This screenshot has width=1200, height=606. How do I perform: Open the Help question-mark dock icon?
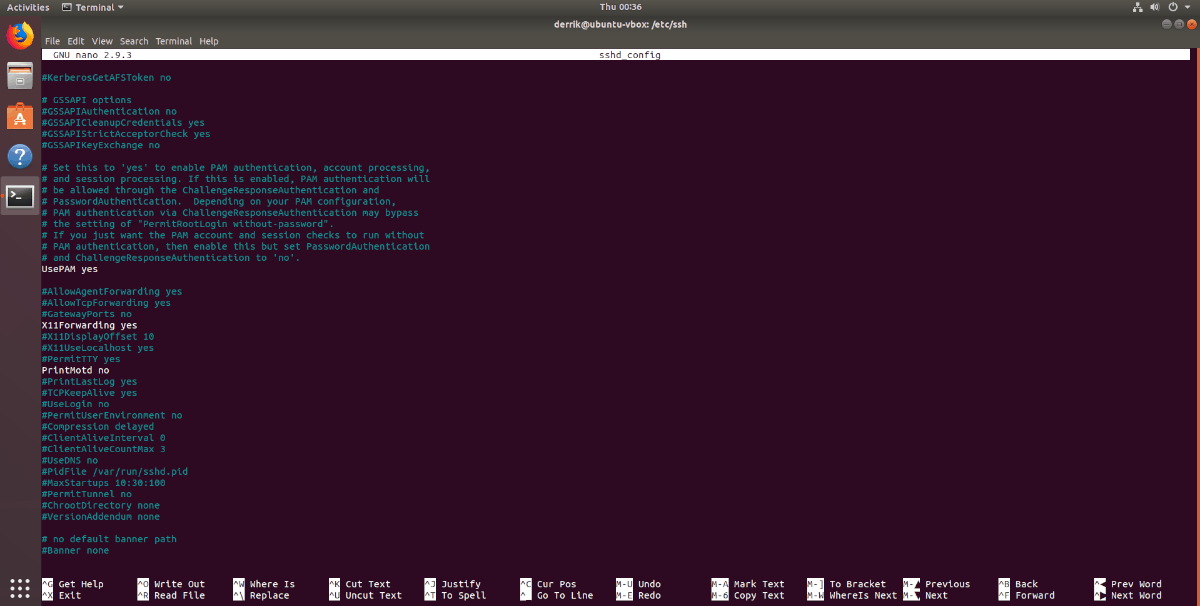[x=20, y=156]
